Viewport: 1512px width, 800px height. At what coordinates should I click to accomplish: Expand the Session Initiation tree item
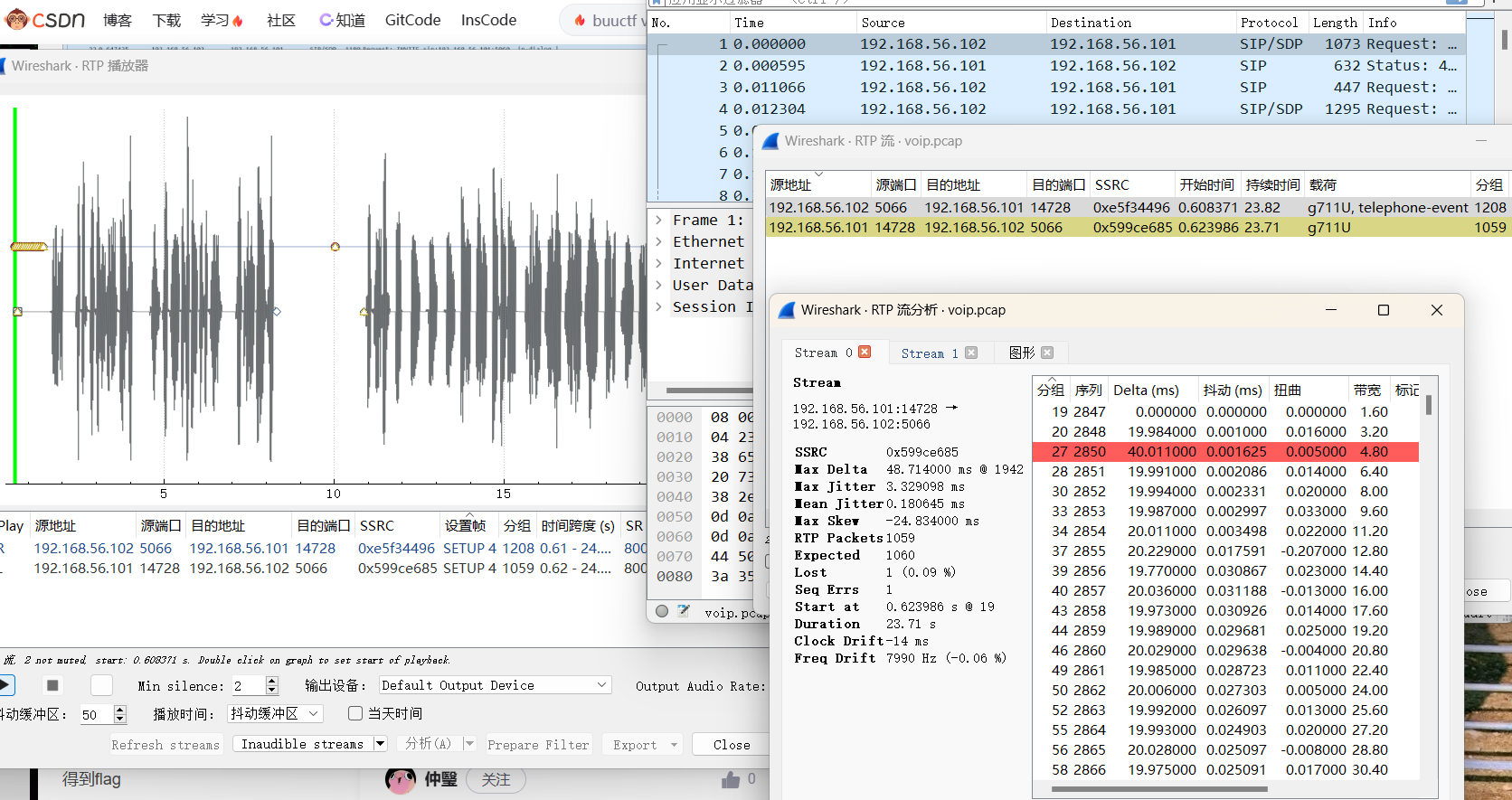click(659, 306)
